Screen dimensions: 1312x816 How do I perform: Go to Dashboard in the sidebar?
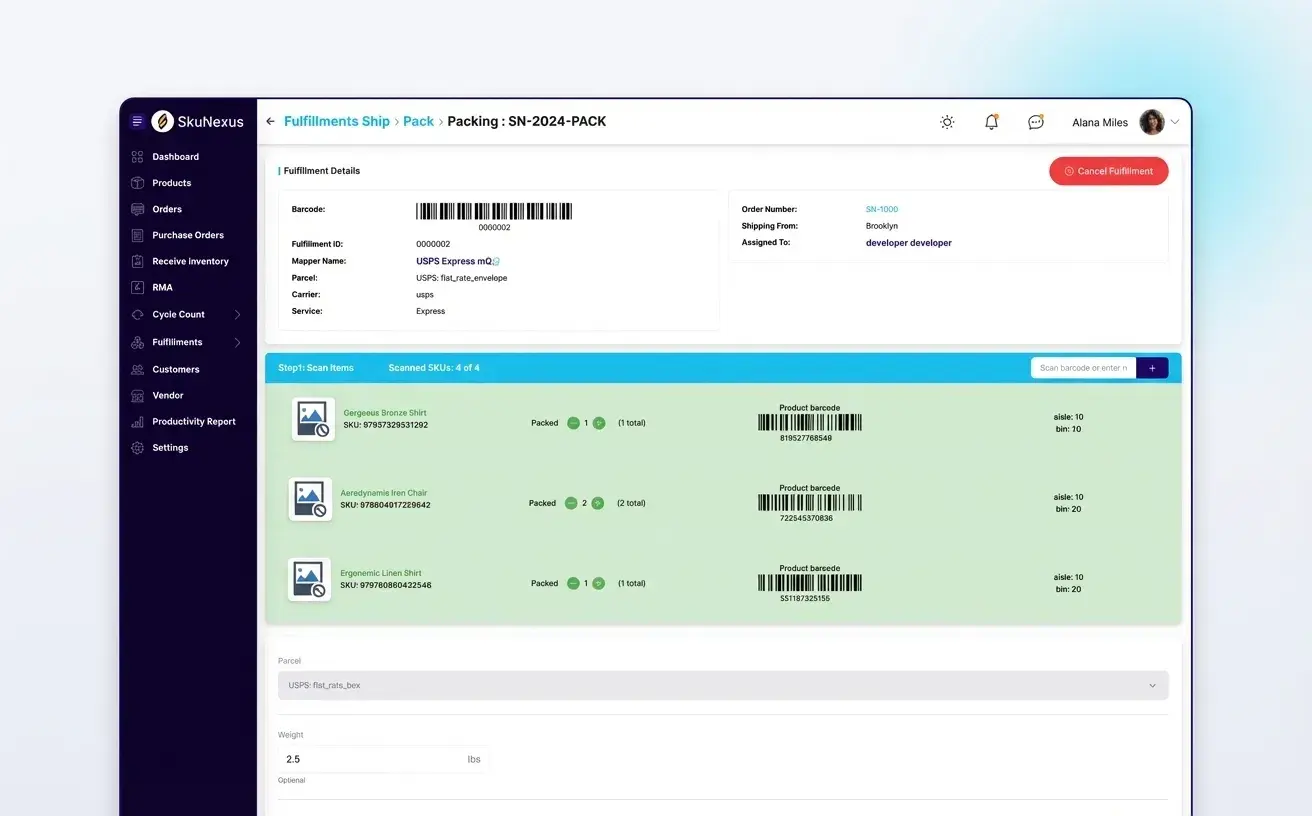point(175,157)
